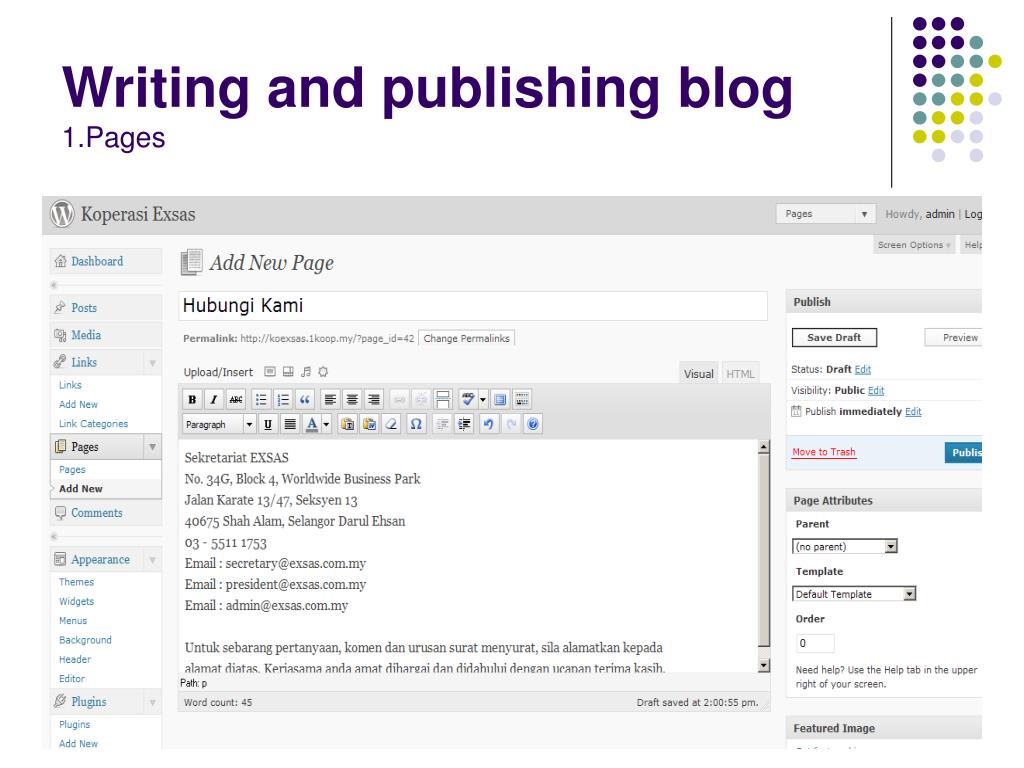
Task: Insert an unordered bullet list
Action: tap(261, 399)
